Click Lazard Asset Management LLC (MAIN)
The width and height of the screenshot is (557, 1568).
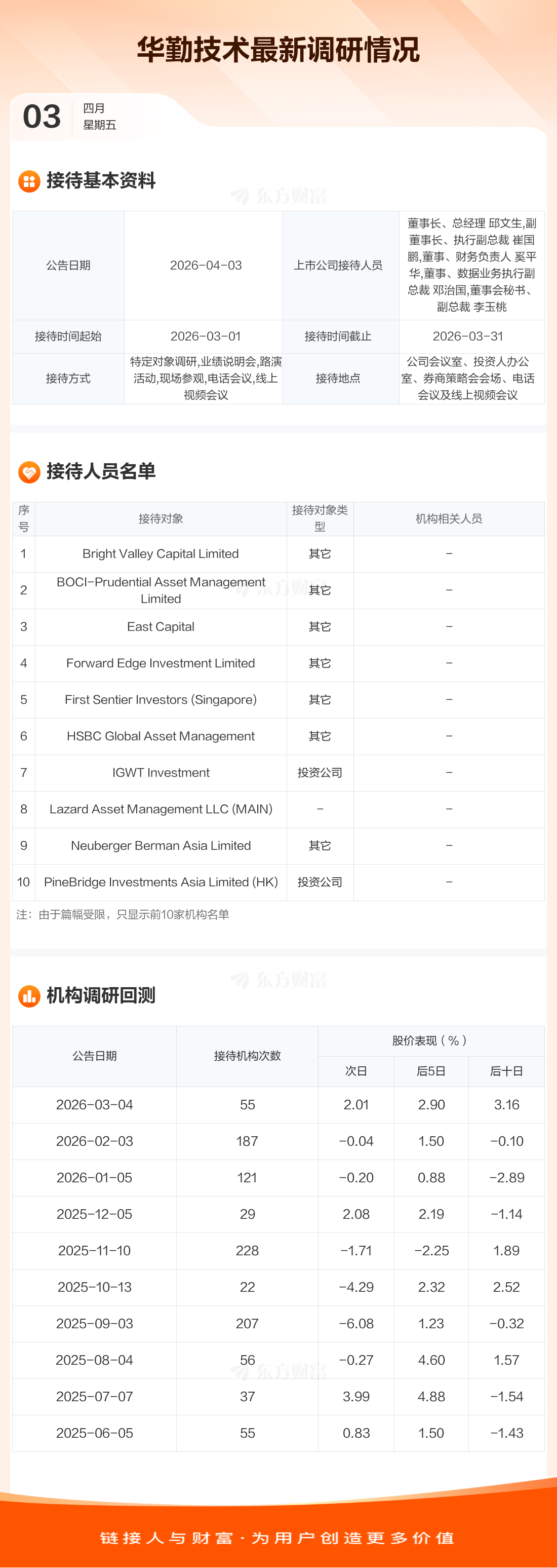coord(161,809)
